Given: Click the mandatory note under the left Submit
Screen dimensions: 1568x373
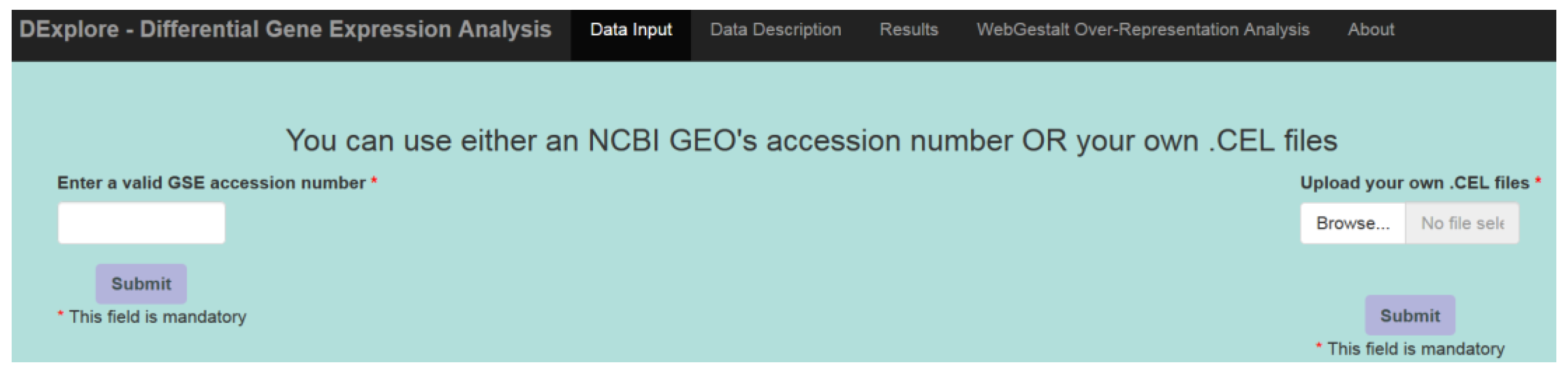Looking at the screenshot, I should click(x=158, y=317).
